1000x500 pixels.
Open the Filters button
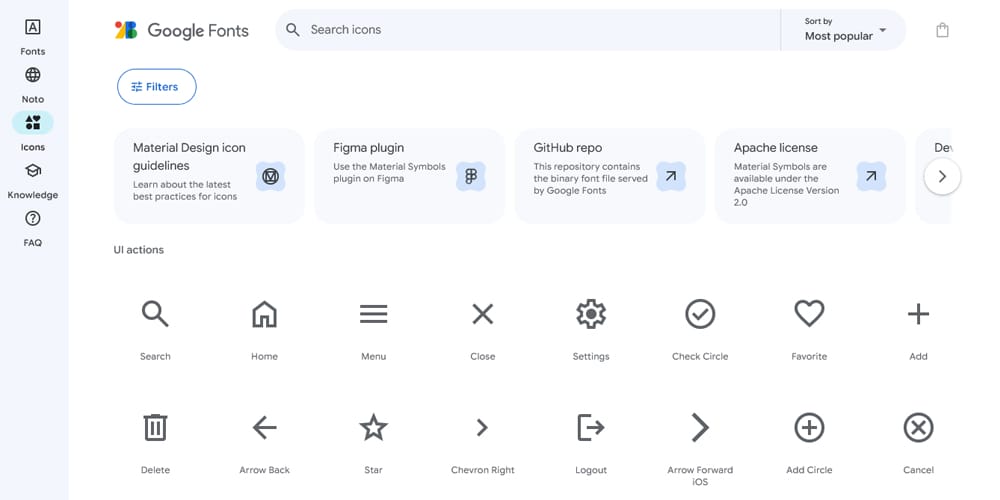point(157,87)
